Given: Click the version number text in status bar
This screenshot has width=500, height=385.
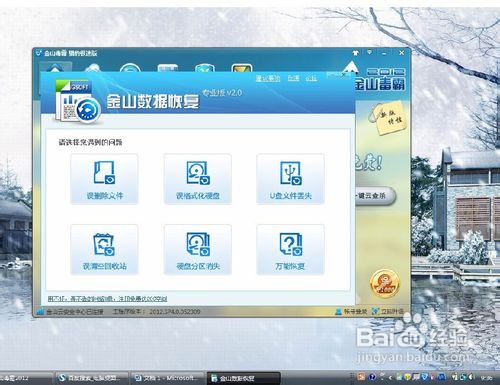Looking at the screenshot, I should pos(175,312).
